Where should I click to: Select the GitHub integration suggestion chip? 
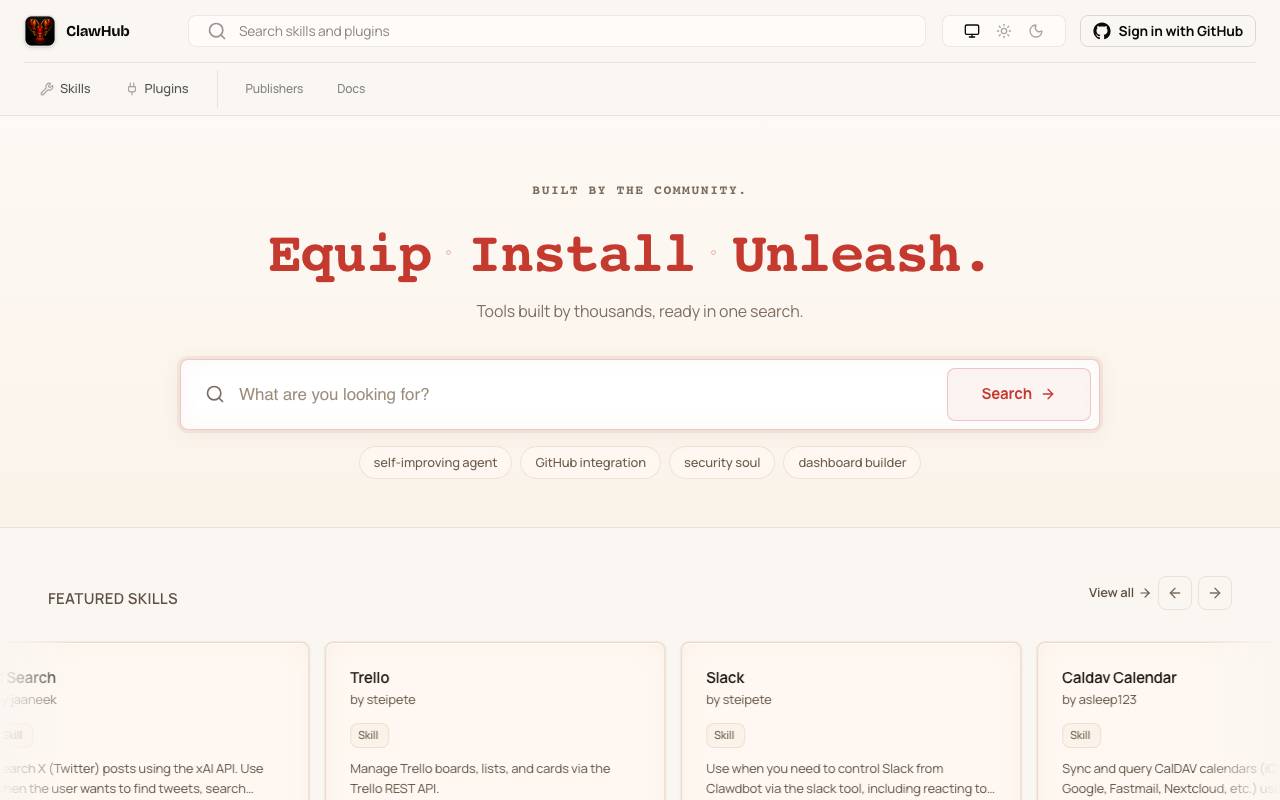point(590,463)
